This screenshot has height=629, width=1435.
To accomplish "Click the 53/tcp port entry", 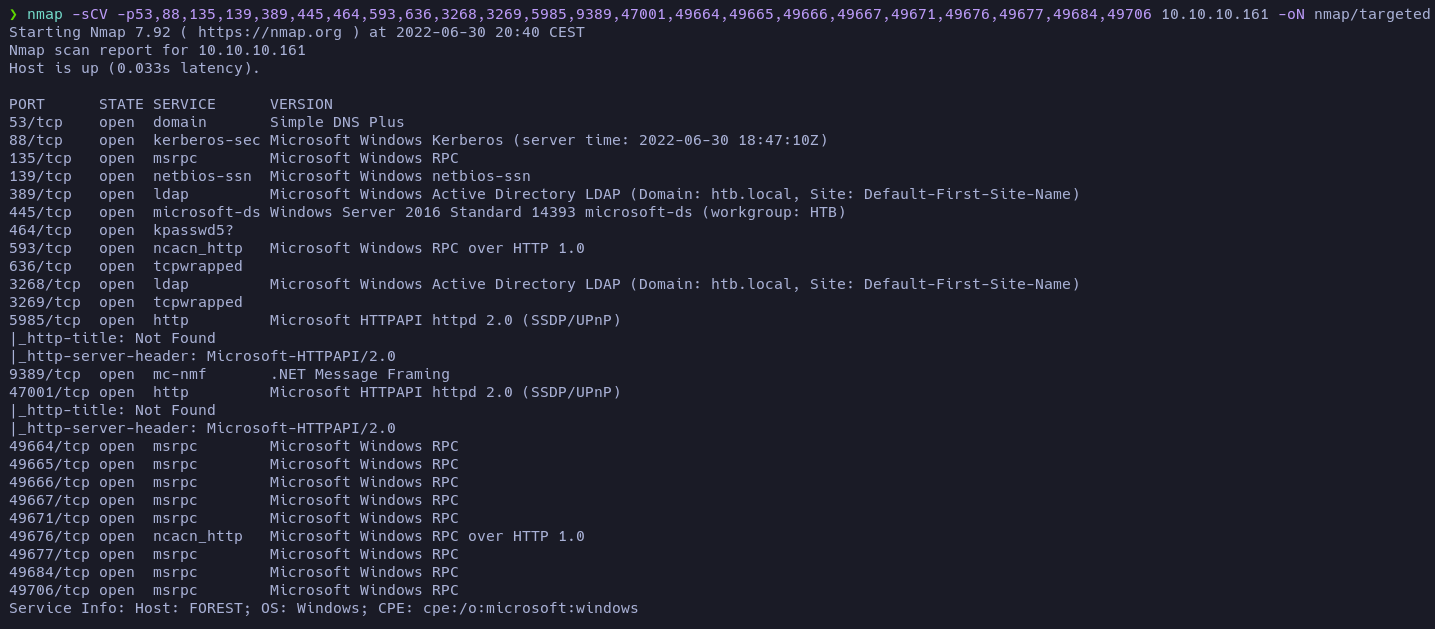I will click(36, 122).
